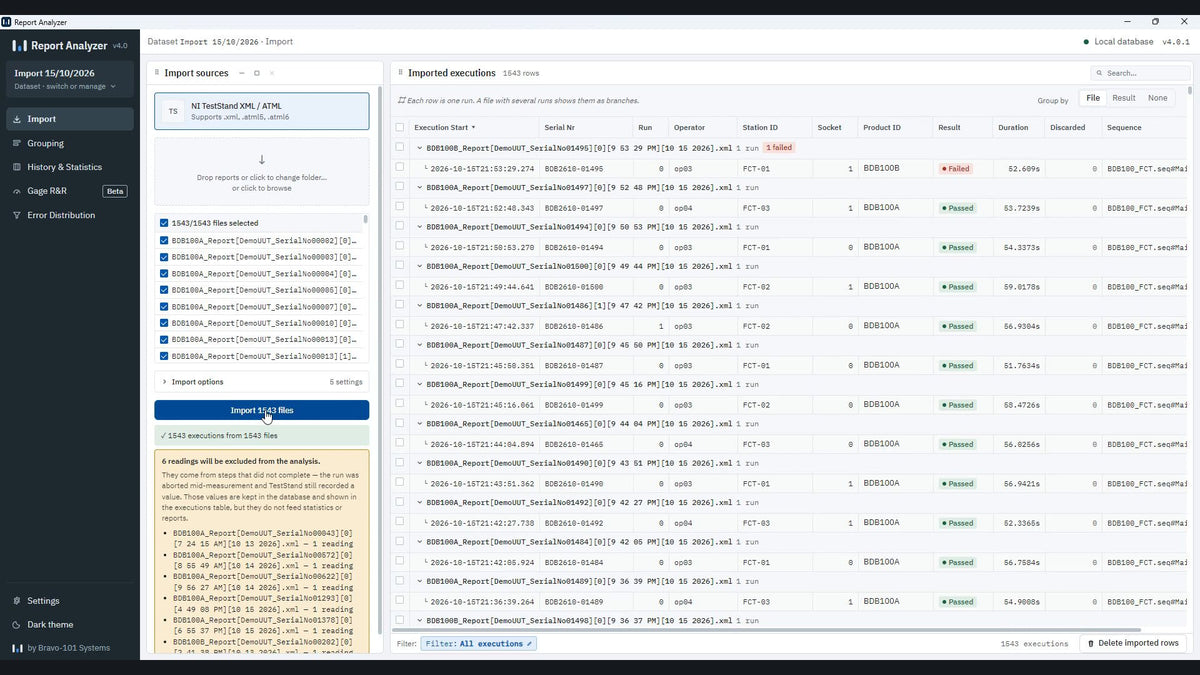Click the Gage R&R magnifier icon
The image size is (1200, 675).
point(17,191)
